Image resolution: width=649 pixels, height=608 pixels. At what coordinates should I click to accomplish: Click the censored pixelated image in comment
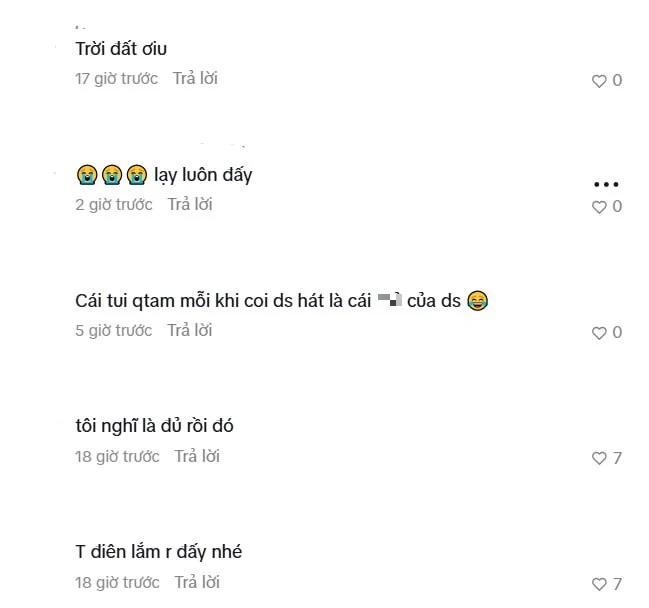tap(389, 299)
